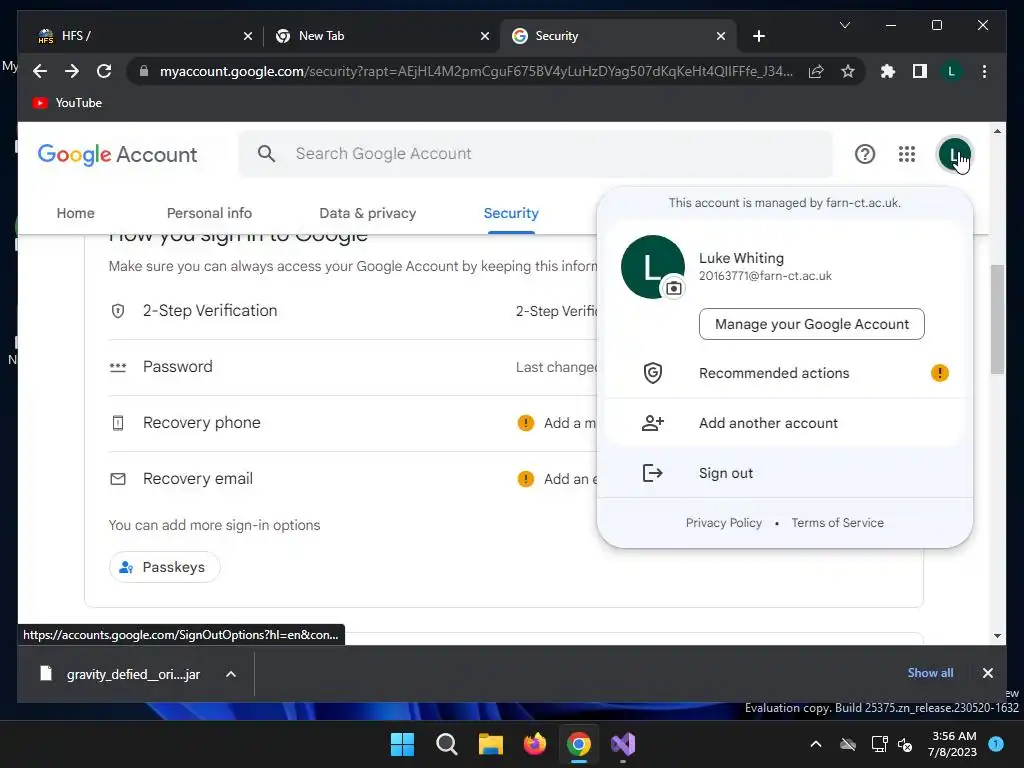This screenshot has height=768, width=1024.
Task: Go to the Home section
Action: coord(75,213)
